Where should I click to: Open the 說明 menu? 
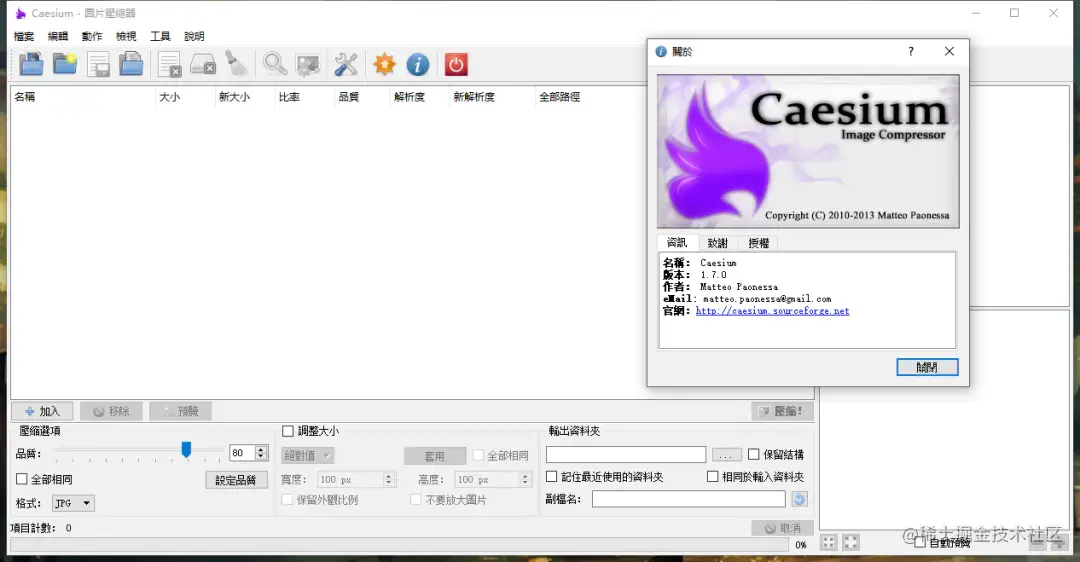[x=194, y=36]
